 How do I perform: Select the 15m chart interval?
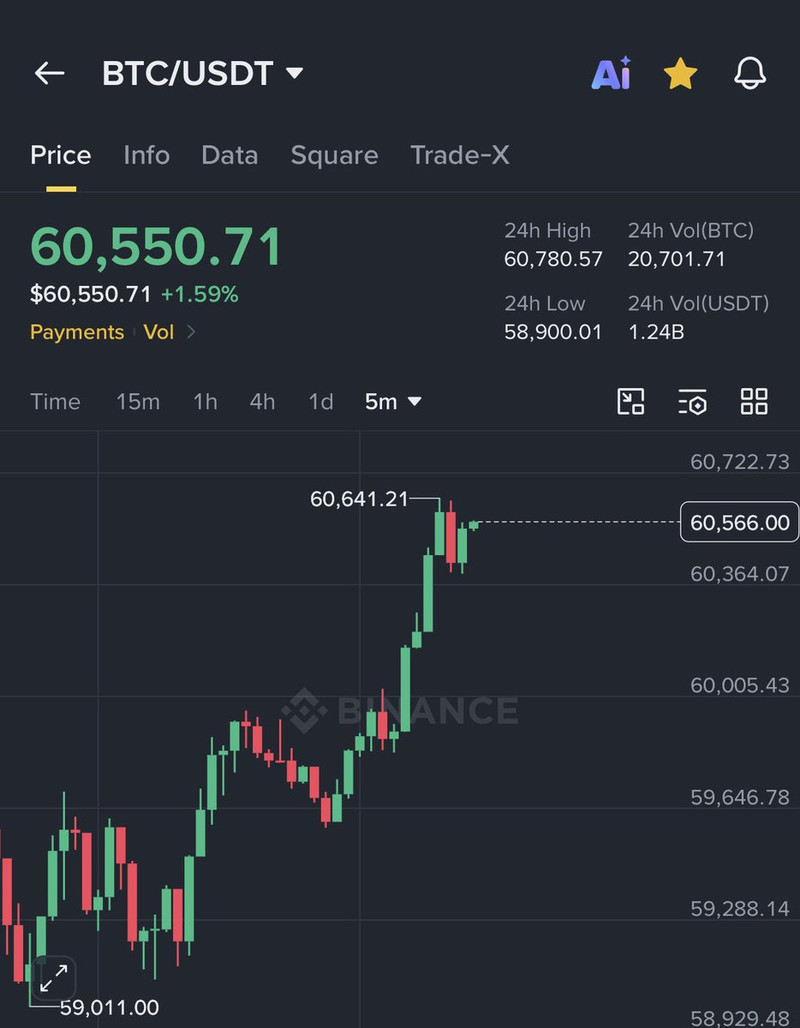pyautogui.click(x=138, y=401)
